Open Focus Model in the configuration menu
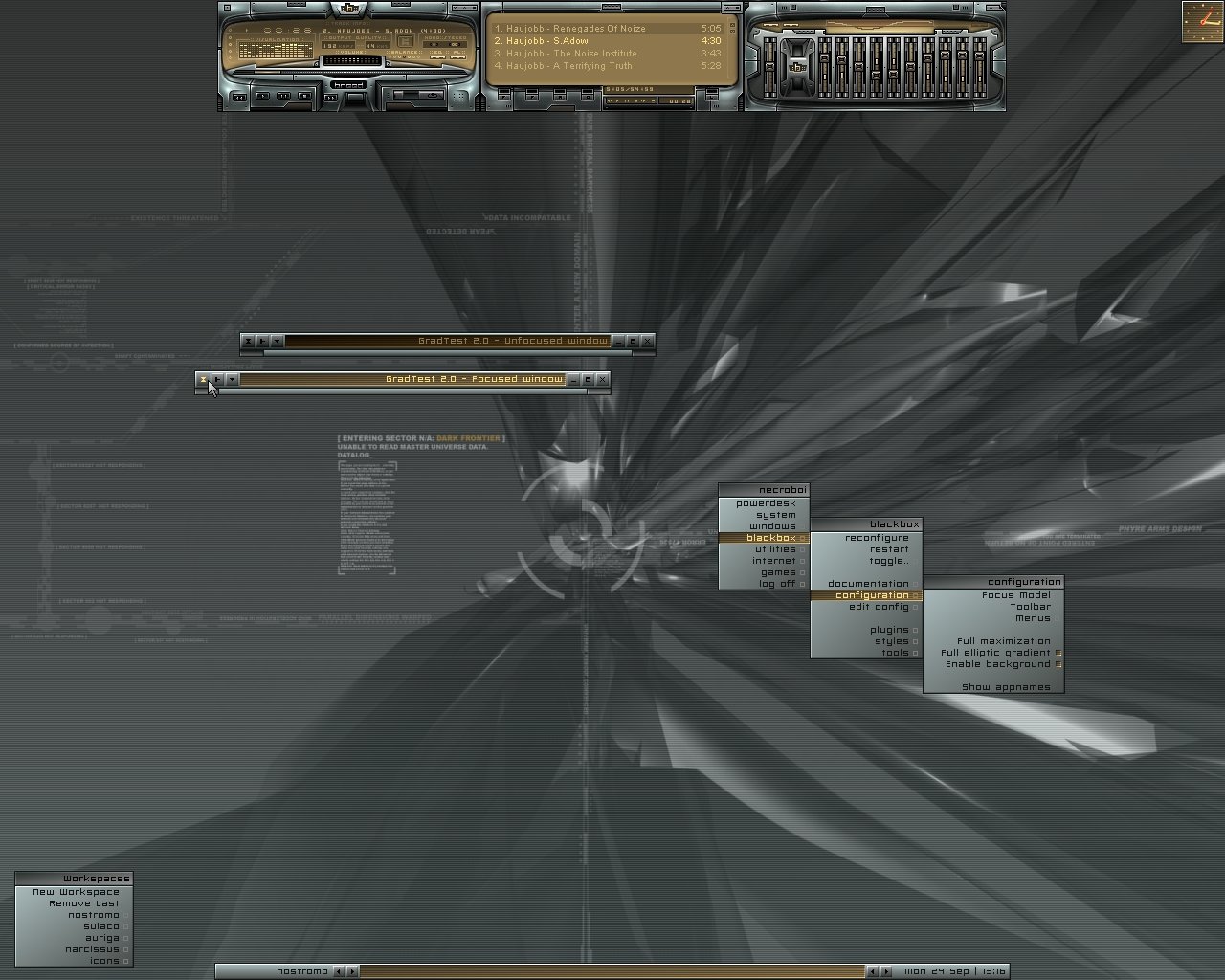 tap(993, 595)
